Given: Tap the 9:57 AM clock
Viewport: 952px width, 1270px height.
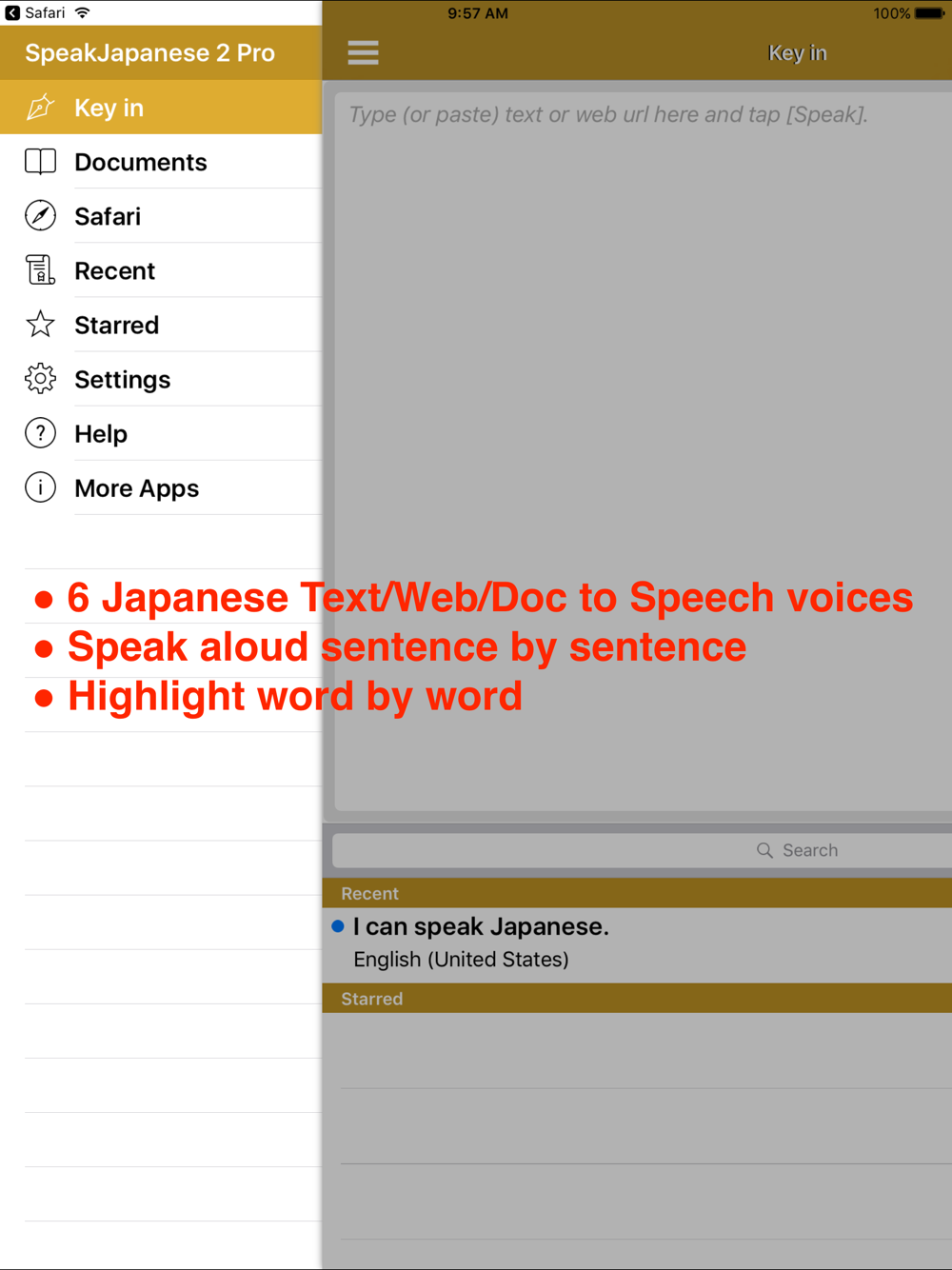Looking at the screenshot, I should click(x=478, y=13).
